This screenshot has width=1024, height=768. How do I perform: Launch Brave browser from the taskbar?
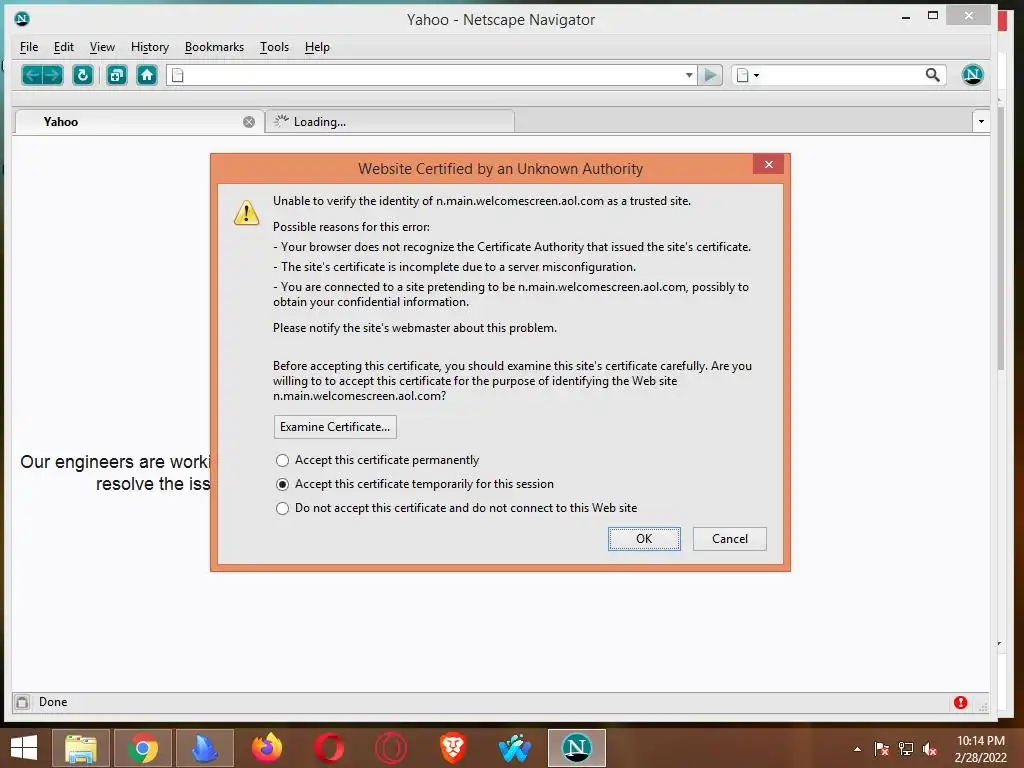click(453, 748)
